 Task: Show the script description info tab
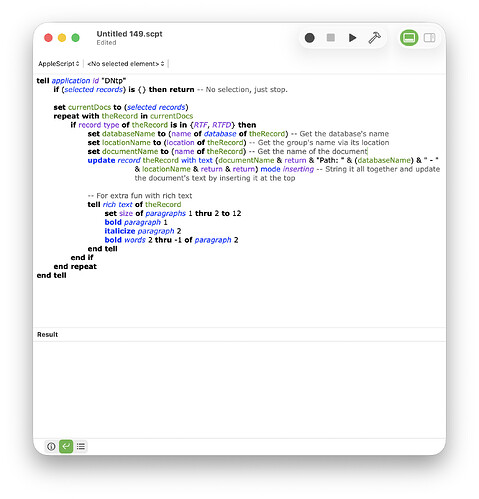click(51, 446)
